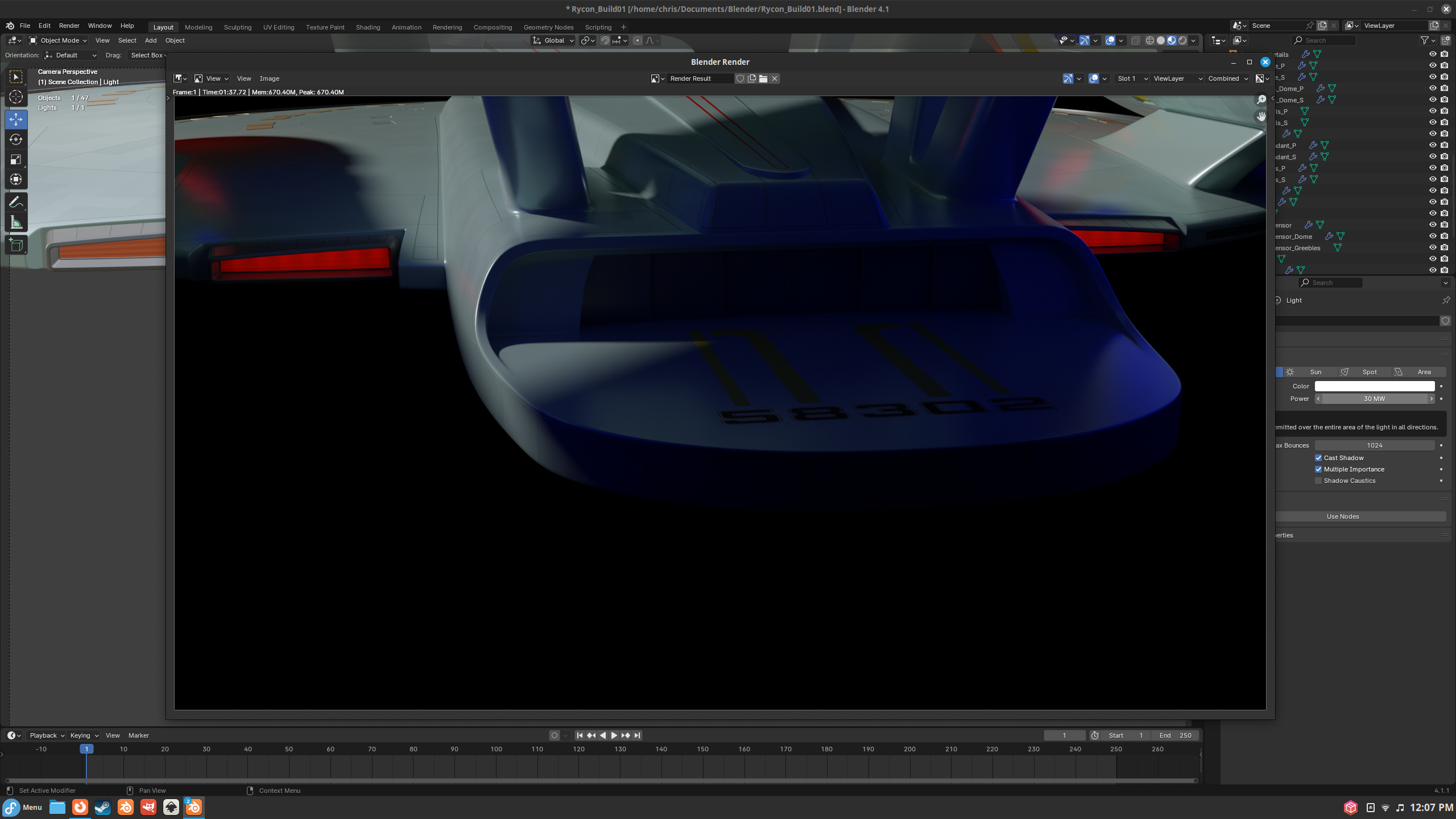Switch to Geometry Nodes workspace tab

(548, 27)
